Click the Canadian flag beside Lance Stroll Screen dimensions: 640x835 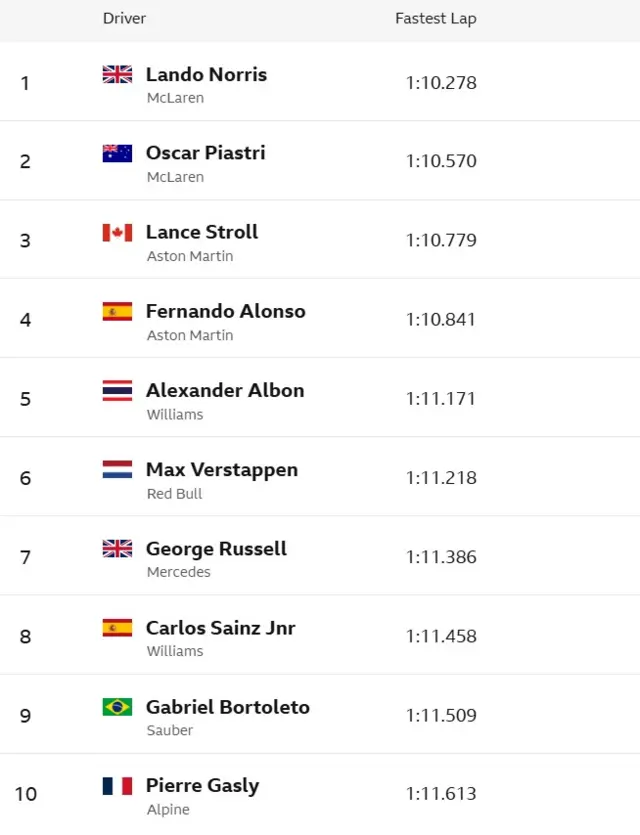[x=117, y=233]
